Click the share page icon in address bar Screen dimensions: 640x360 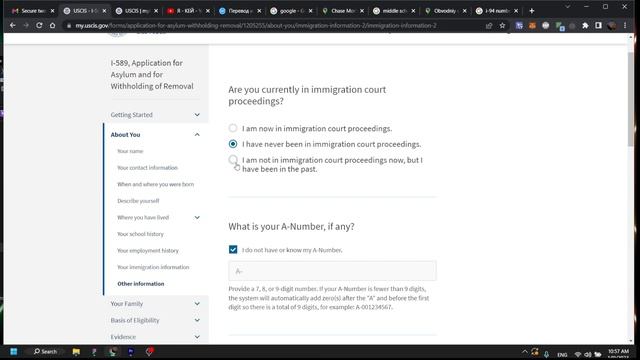[x=489, y=25]
